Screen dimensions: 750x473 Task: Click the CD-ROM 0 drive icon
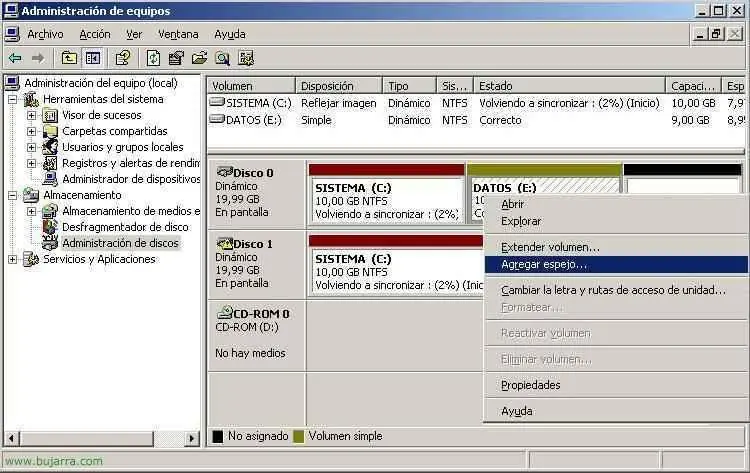[x=224, y=313]
